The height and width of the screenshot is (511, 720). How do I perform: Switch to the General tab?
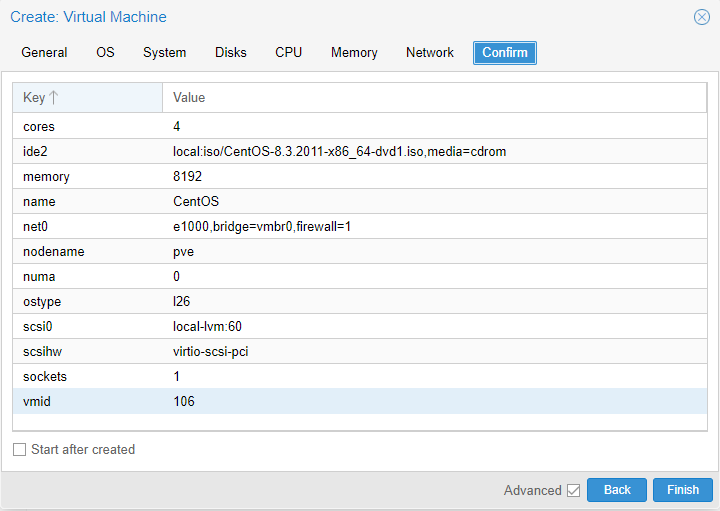coord(44,53)
